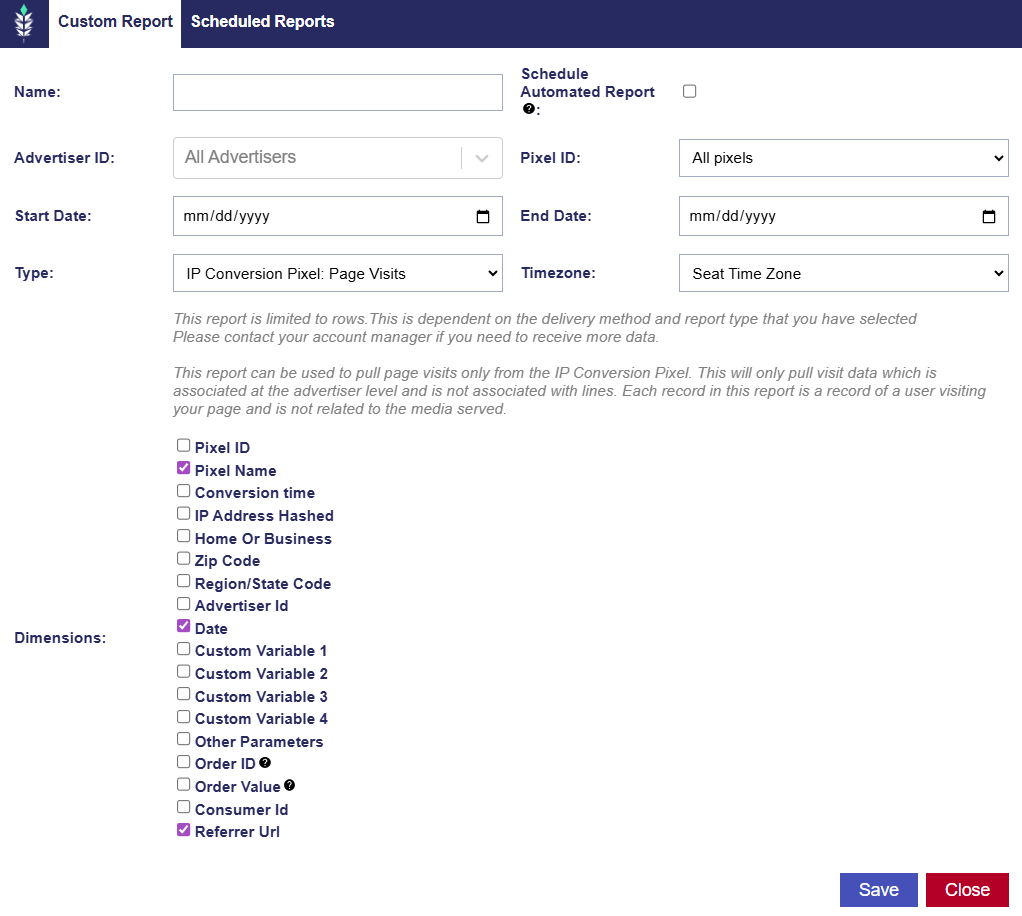Click the Order ID help icon
Screen dimensions: 1022x916
(x=265, y=763)
